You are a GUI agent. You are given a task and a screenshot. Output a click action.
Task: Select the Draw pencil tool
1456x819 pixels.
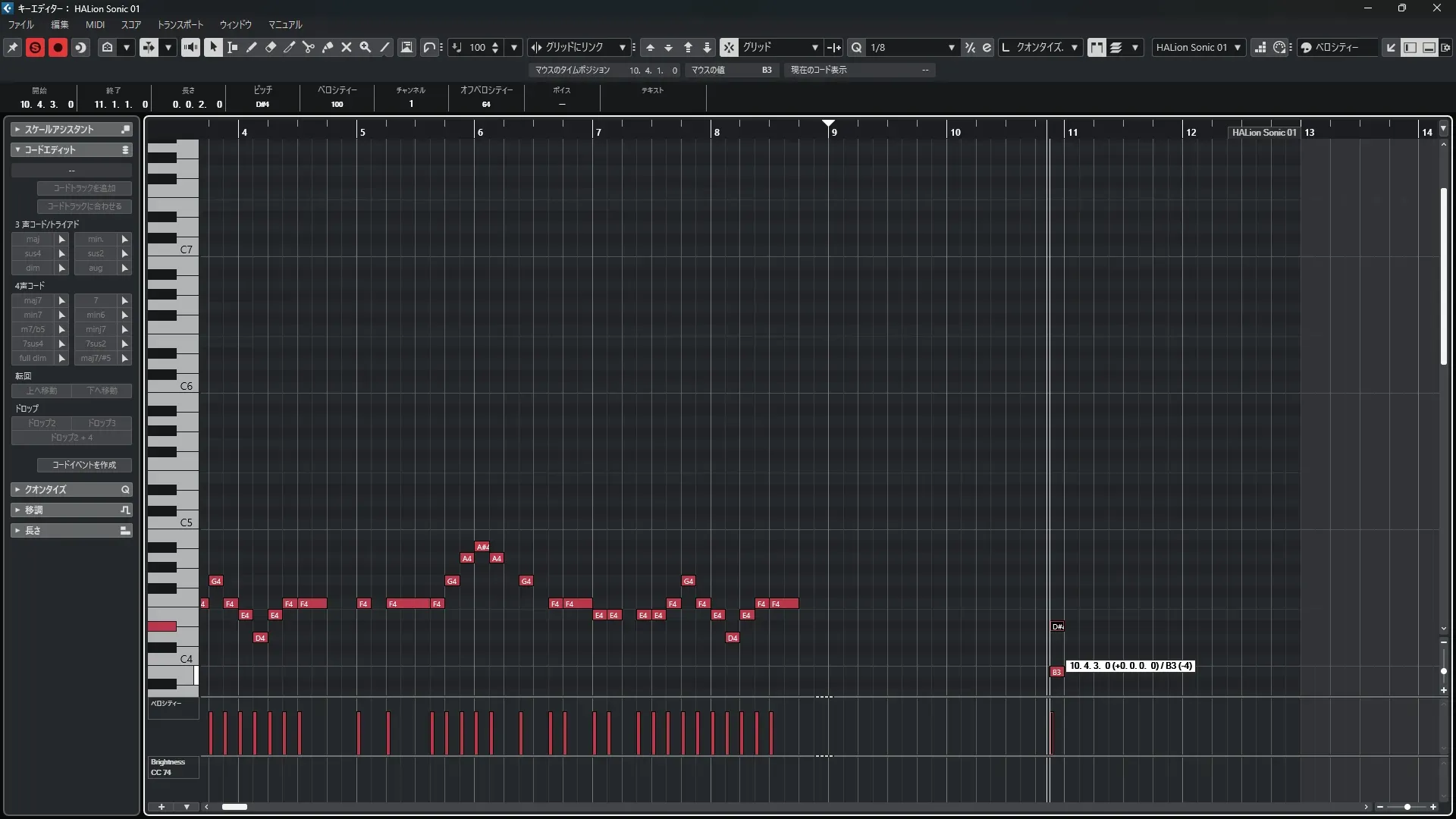pyautogui.click(x=252, y=47)
